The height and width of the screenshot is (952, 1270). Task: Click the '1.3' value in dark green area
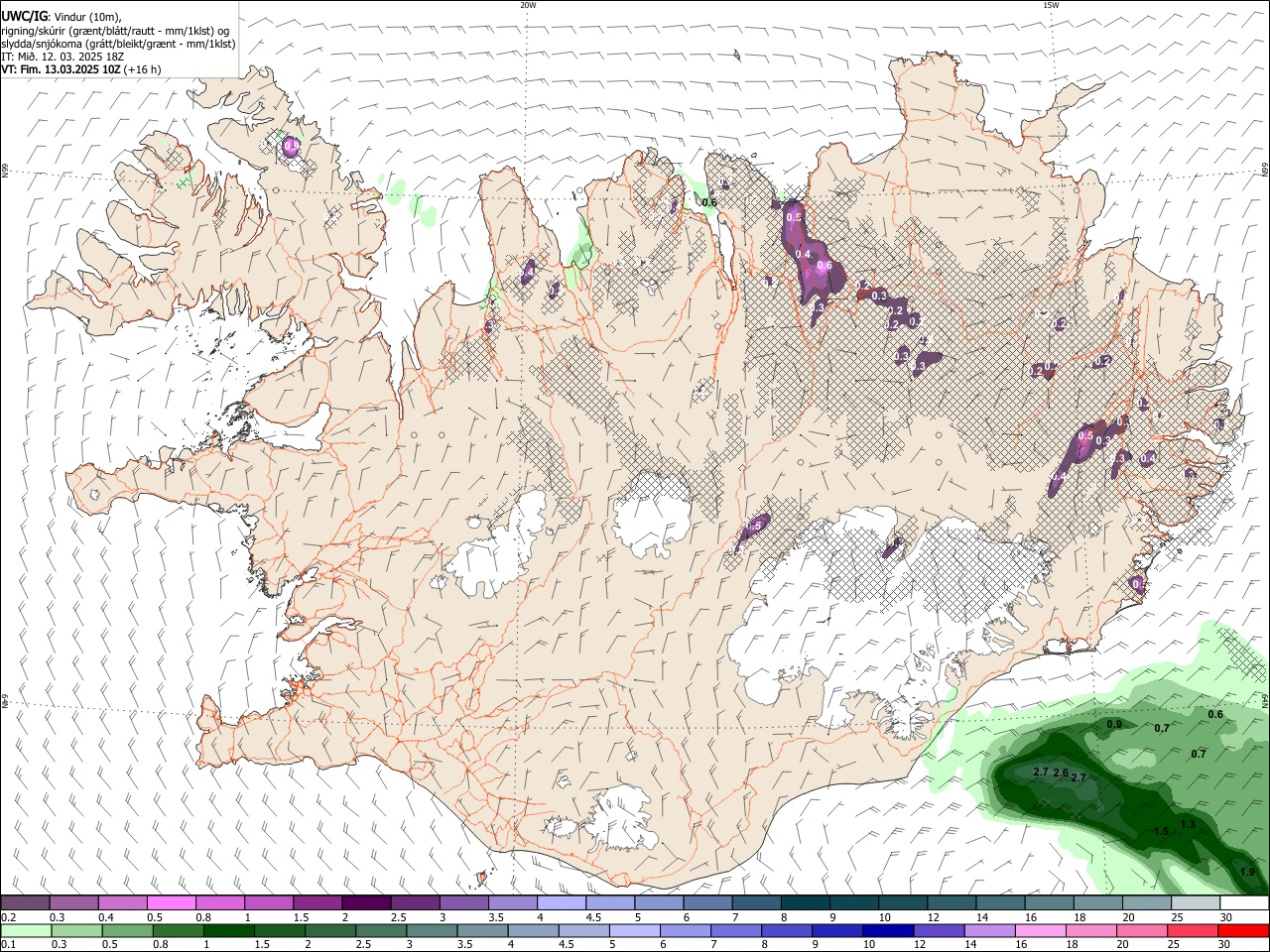point(1188,824)
